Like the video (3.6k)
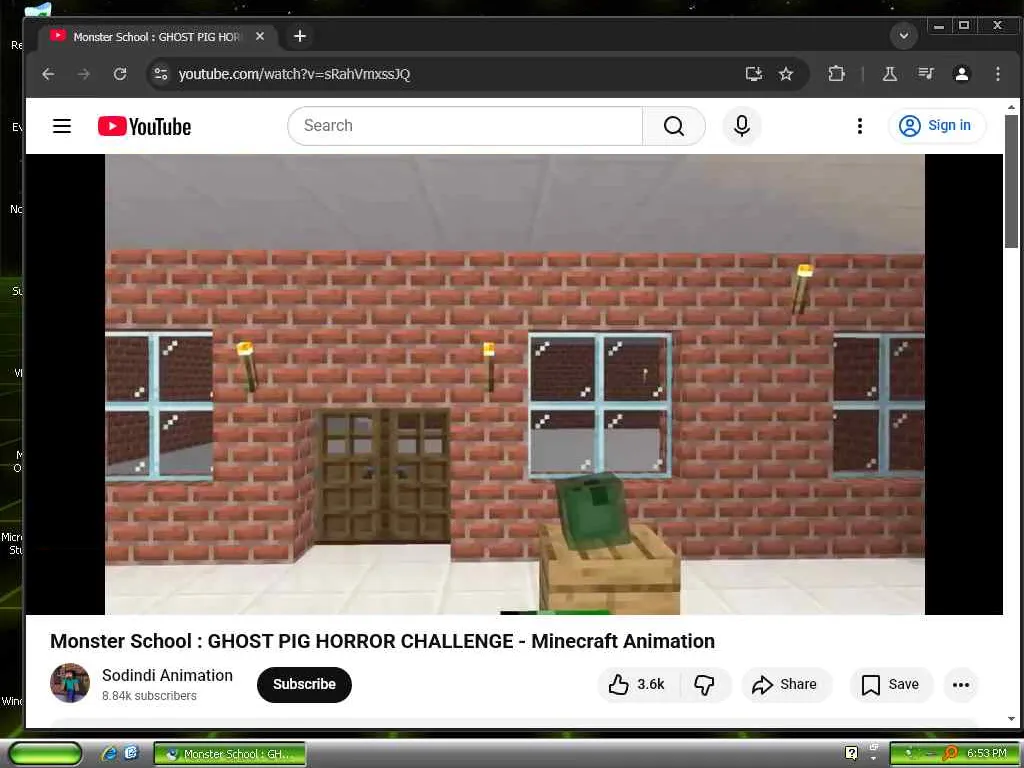The height and width of the screenshot is (768, 1024). pos(638,684)
